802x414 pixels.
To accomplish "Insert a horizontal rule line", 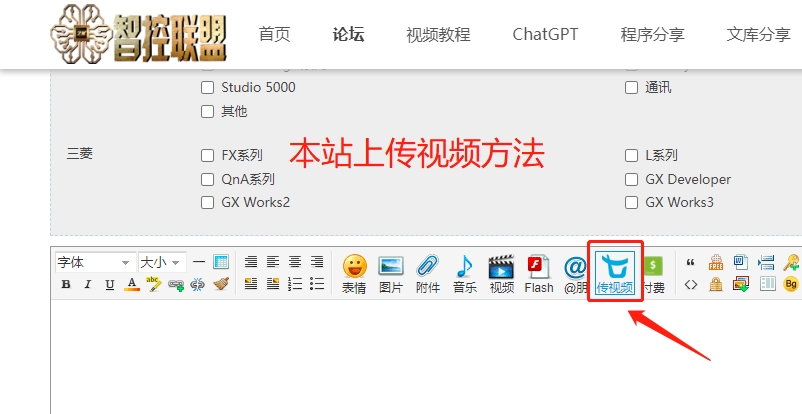I will [199, 262].
